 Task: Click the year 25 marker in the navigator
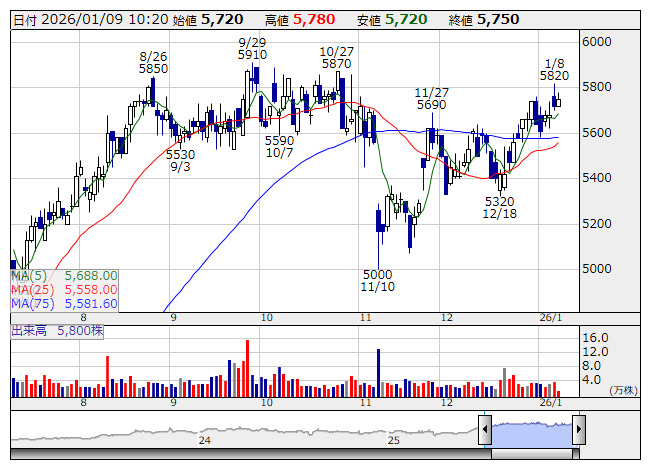coord(394,440)
